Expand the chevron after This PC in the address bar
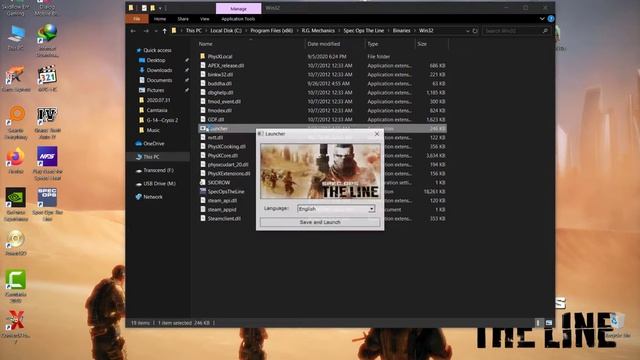640x360 pixels. pos(206,31)
